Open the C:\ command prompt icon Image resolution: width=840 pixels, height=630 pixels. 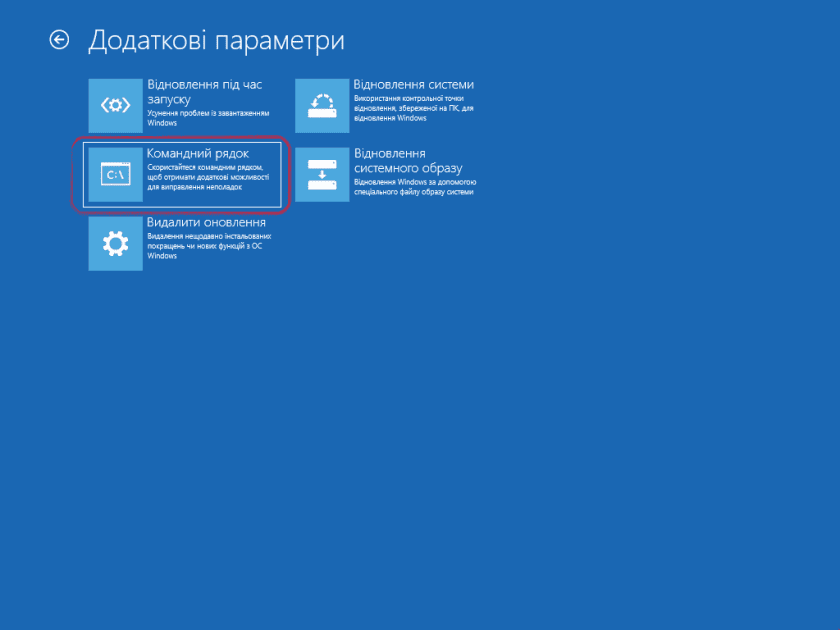click(115, 175)
